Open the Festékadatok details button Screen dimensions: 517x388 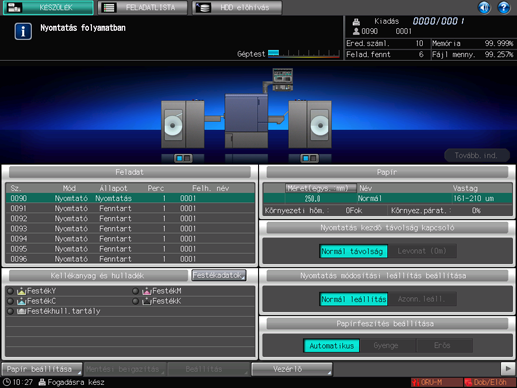point(219,275)
